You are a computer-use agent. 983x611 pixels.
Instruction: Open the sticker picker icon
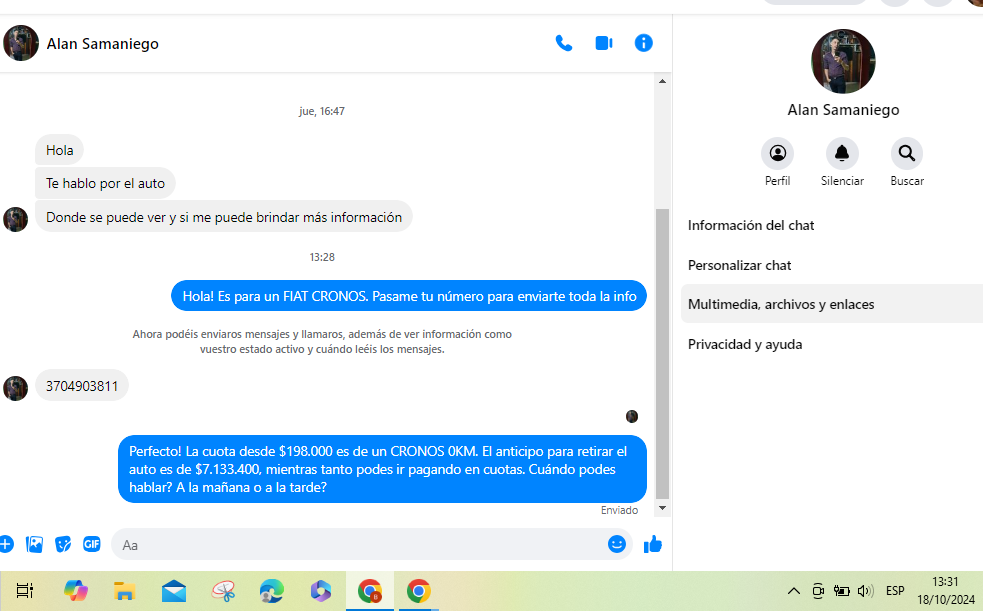coord(63,544)
